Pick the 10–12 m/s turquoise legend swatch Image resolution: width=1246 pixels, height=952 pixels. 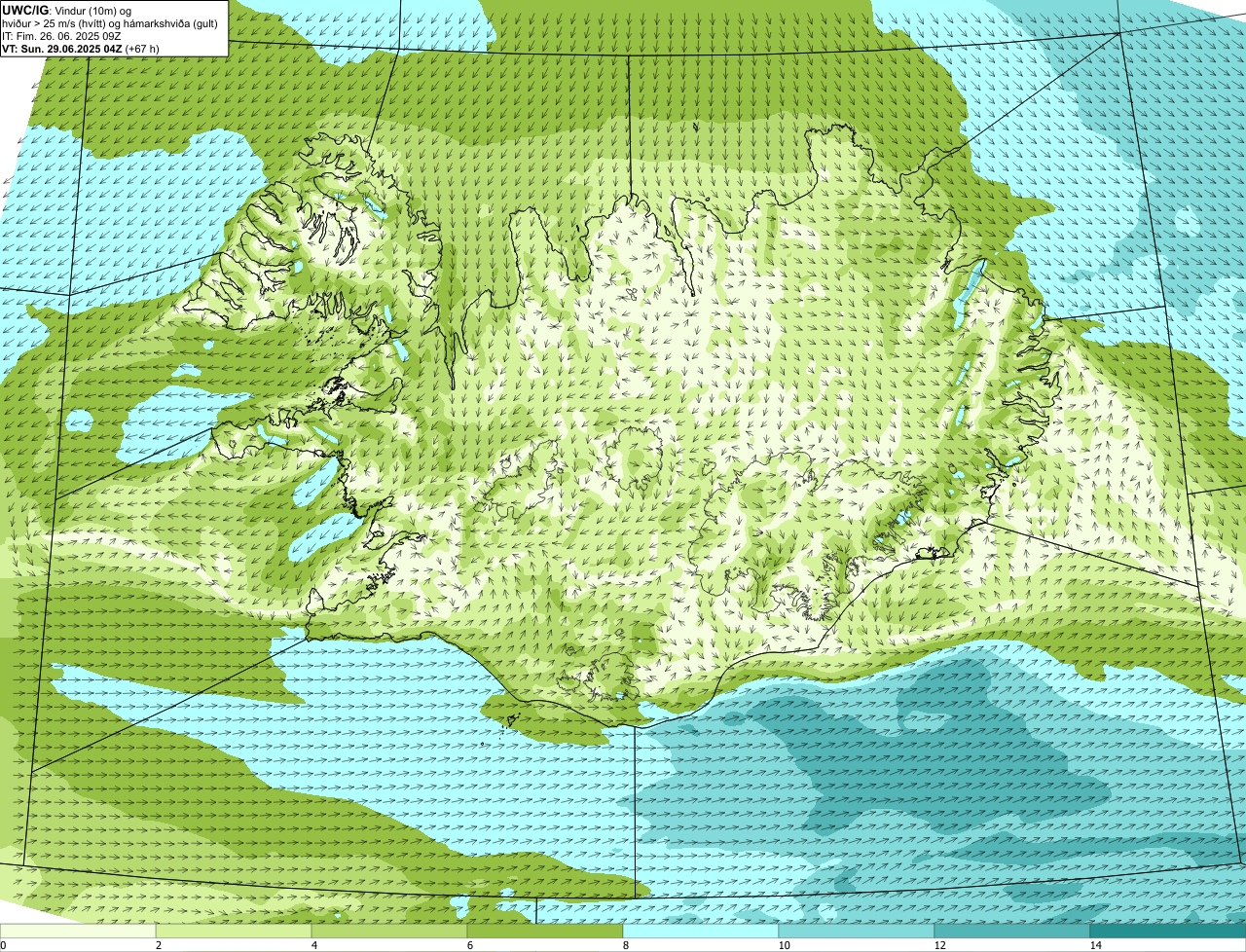(857, 931)
